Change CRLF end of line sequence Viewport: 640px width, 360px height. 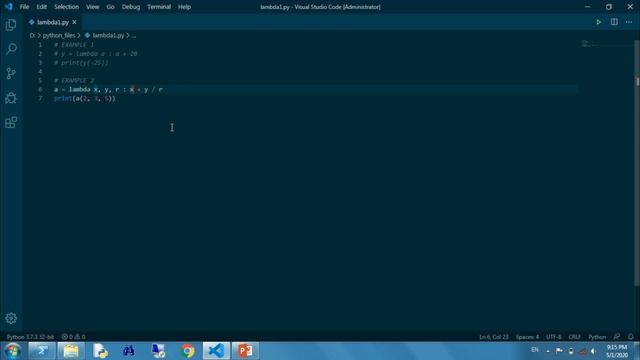coord(574,337)
